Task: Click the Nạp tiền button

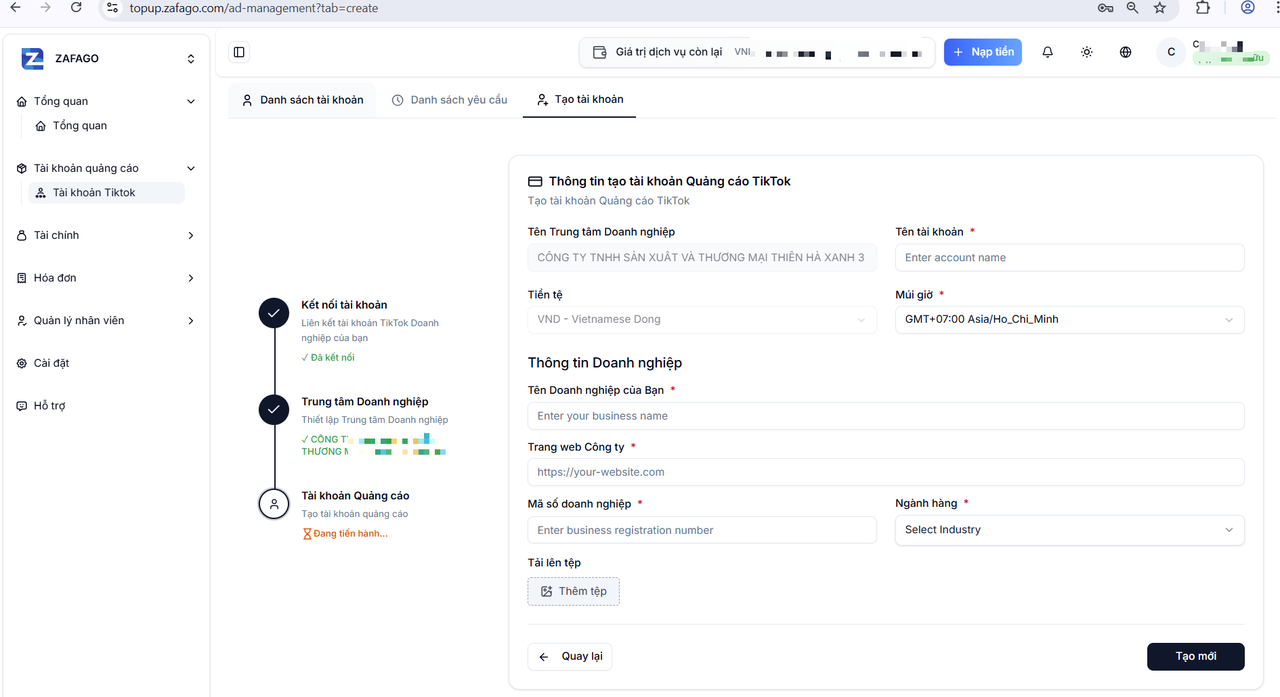Action: click(983, 52)
